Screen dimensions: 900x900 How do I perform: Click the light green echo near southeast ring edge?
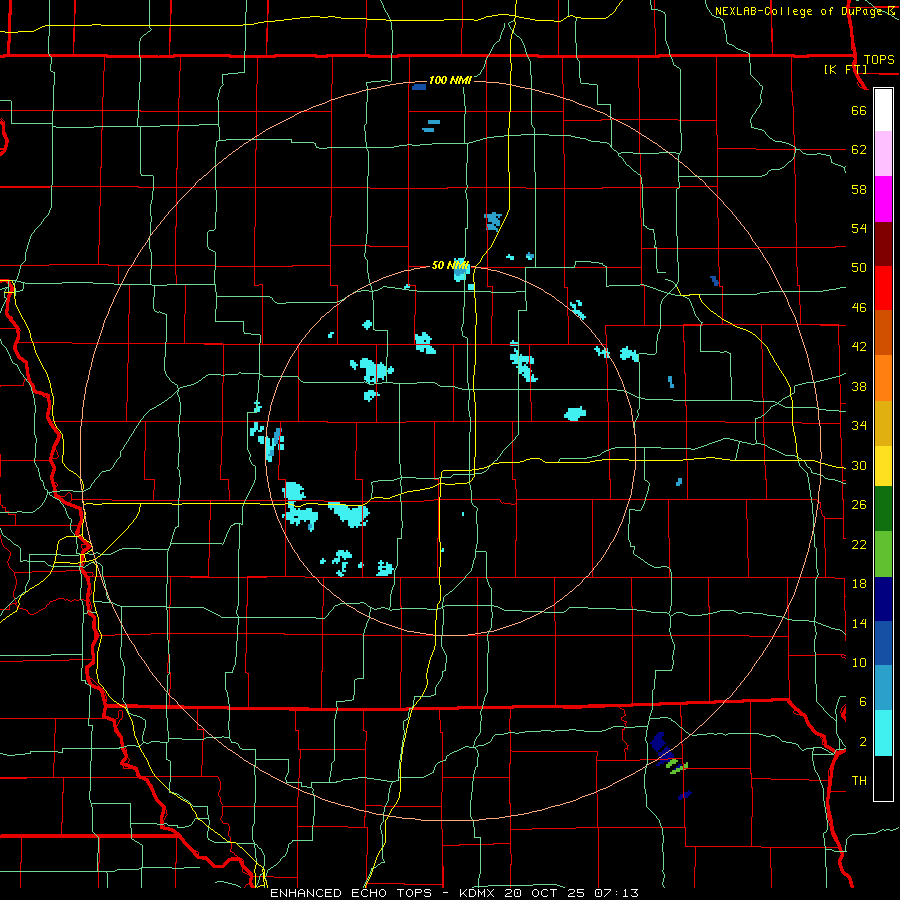(x=677, y=766)
